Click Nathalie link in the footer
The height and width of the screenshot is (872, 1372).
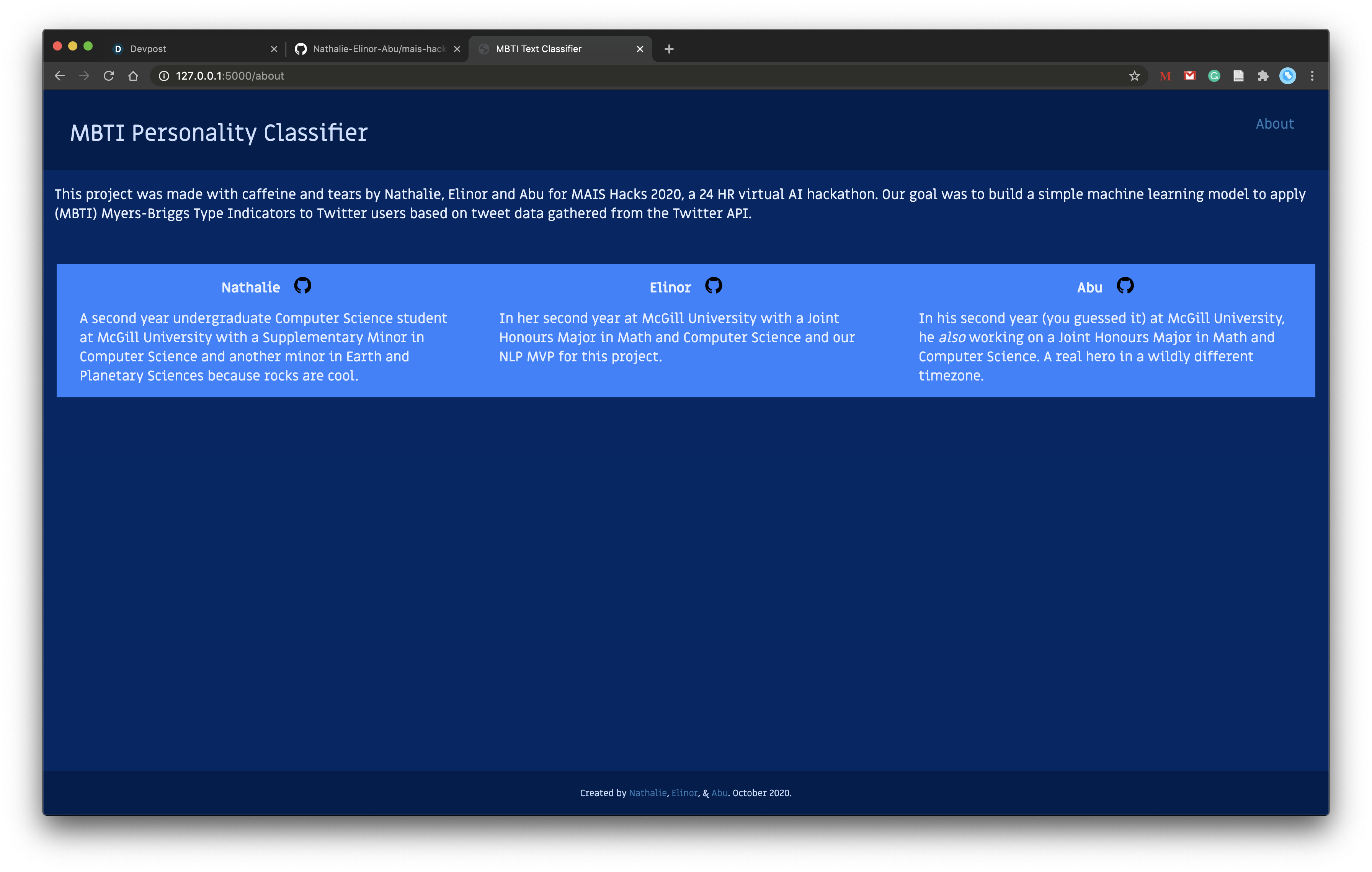647,793
